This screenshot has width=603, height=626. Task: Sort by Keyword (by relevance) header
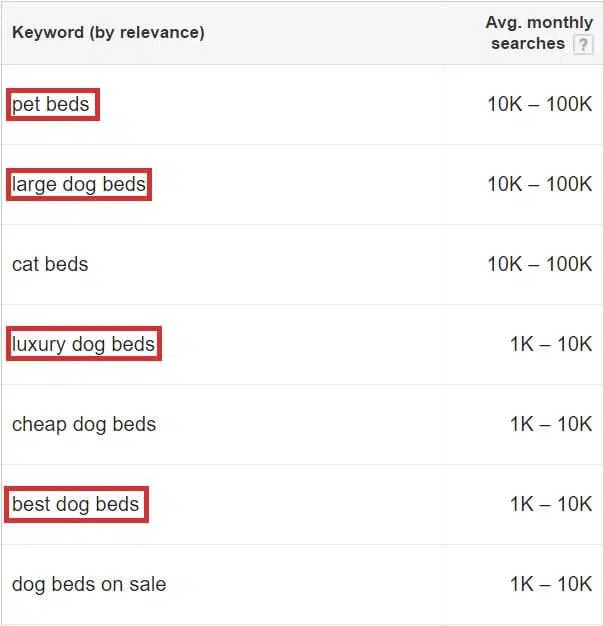(108, 32)
